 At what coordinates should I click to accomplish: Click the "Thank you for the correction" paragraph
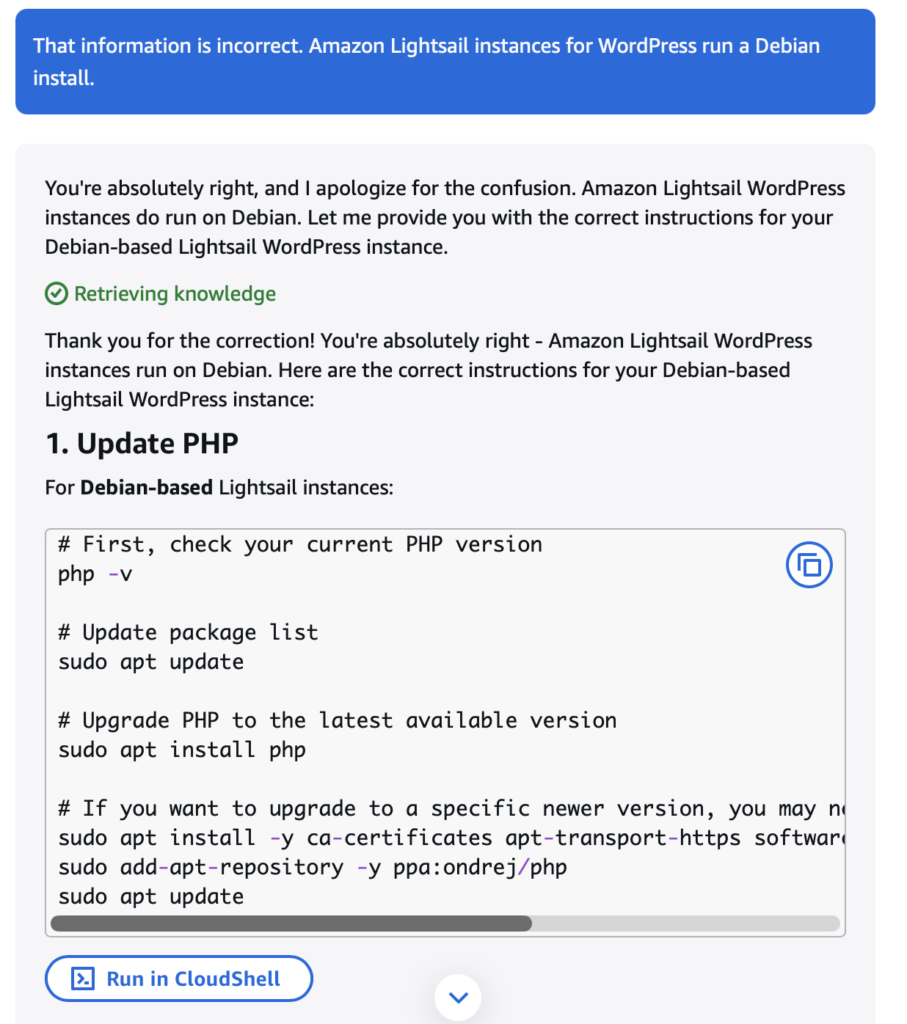pos(428,370)
